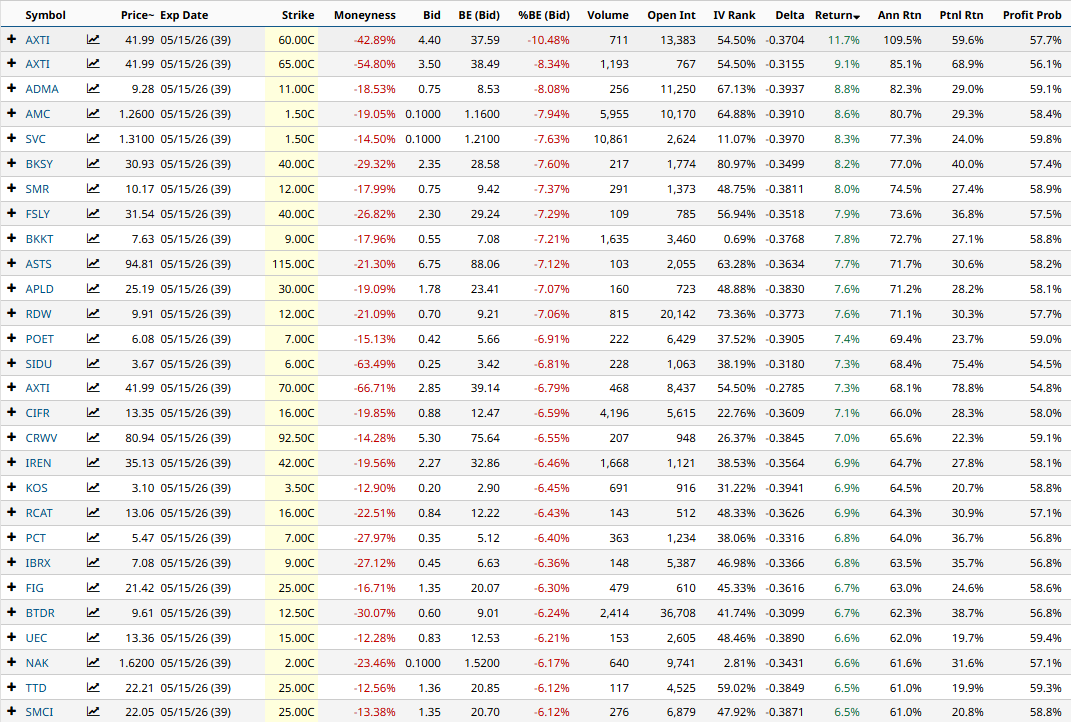The width and height of the screenshot is (1071, 722).
Task: Open the chart icon for ADMA
Action: click(x=93, y=89)
